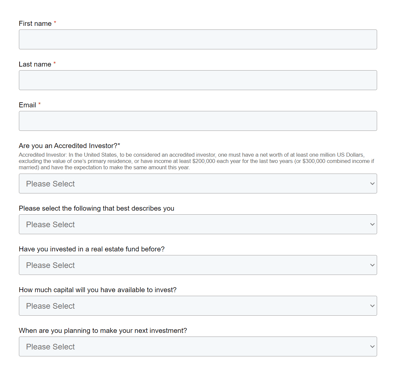Open the capital available to invest dropdown

click(x=198, y=306)
